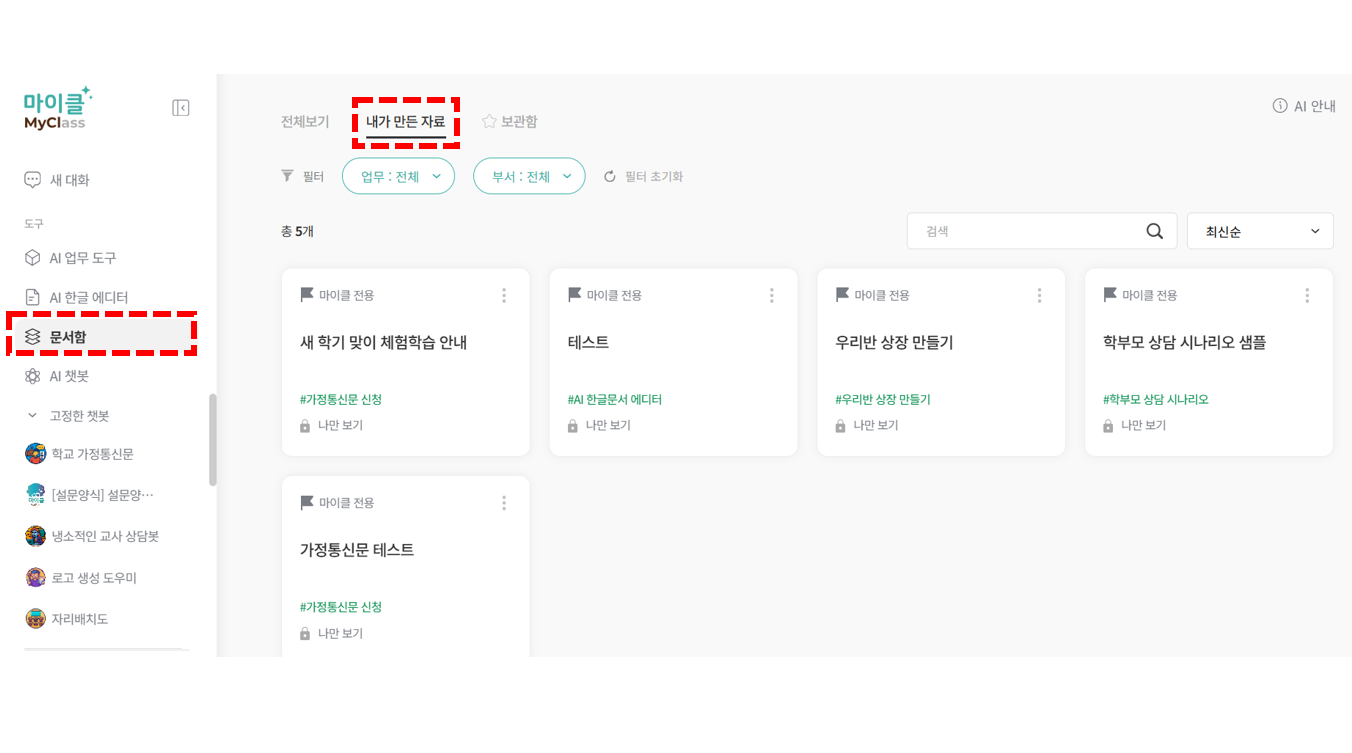
Task: Click the search magnifier icon
Action: tap(1155, 231)
